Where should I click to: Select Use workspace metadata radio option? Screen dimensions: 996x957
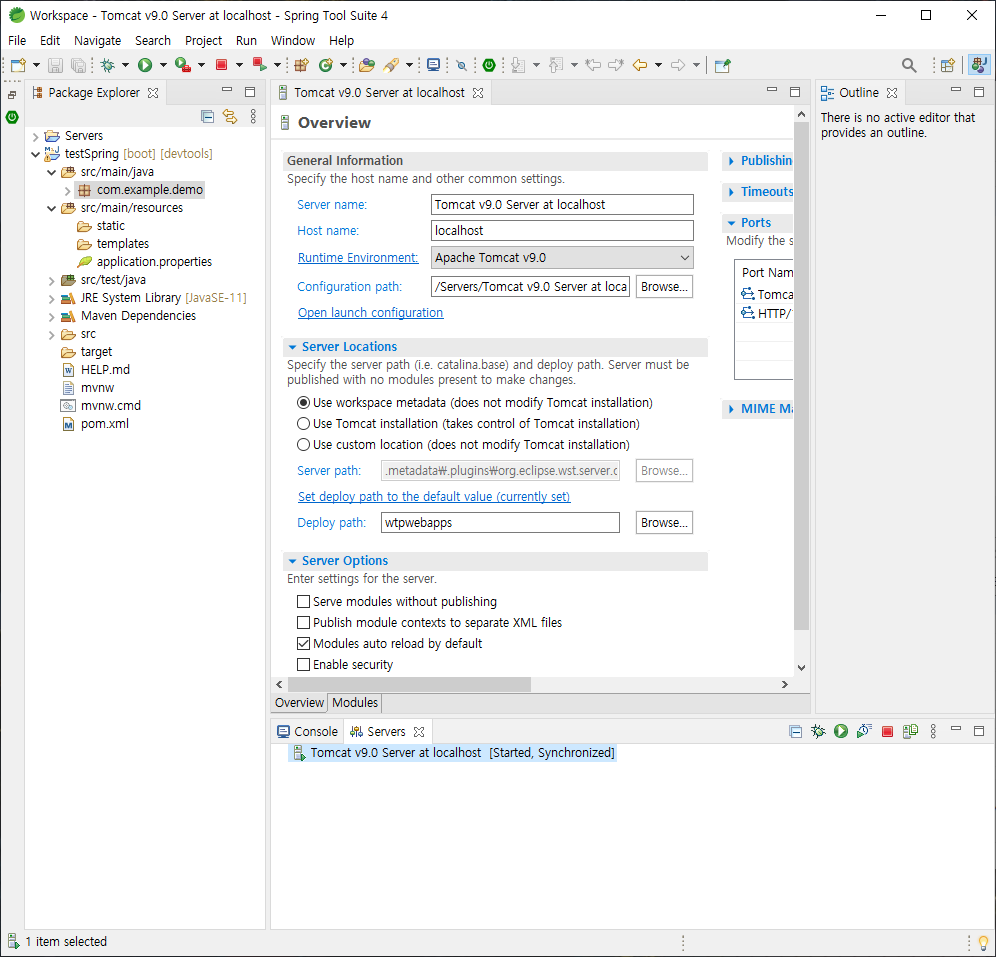point(304,403)
